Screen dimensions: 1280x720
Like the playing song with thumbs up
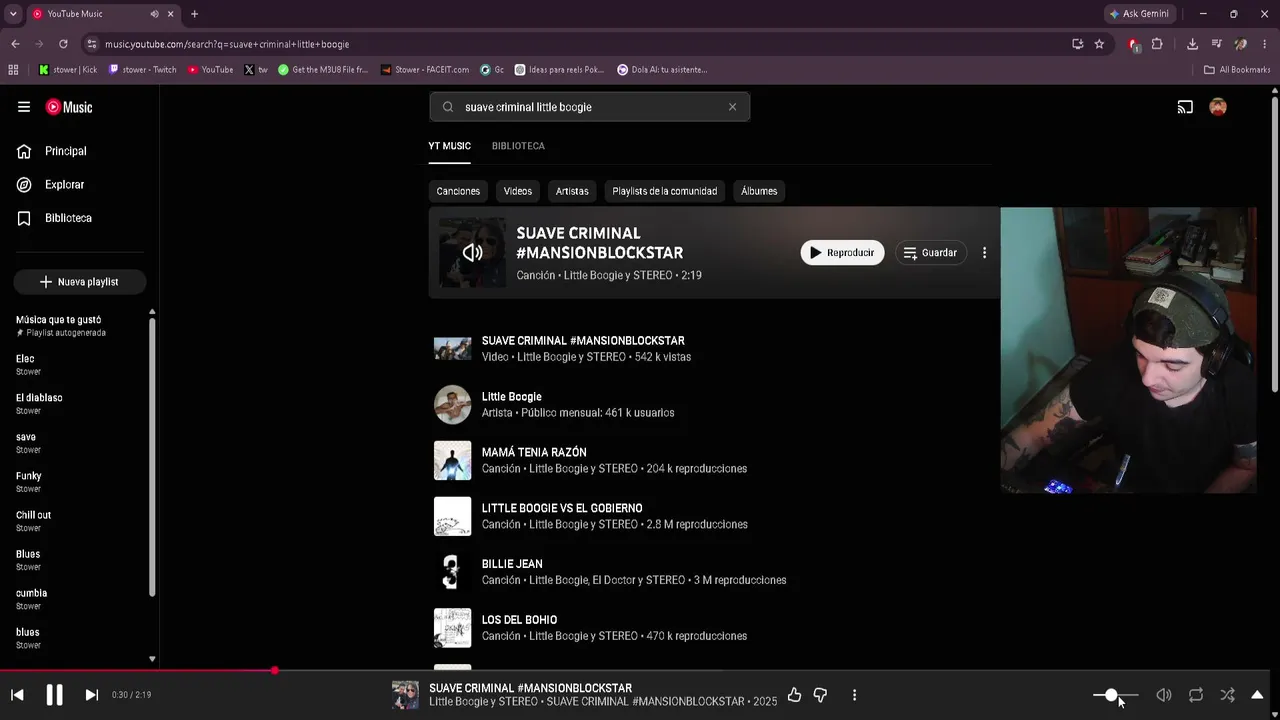794,695
